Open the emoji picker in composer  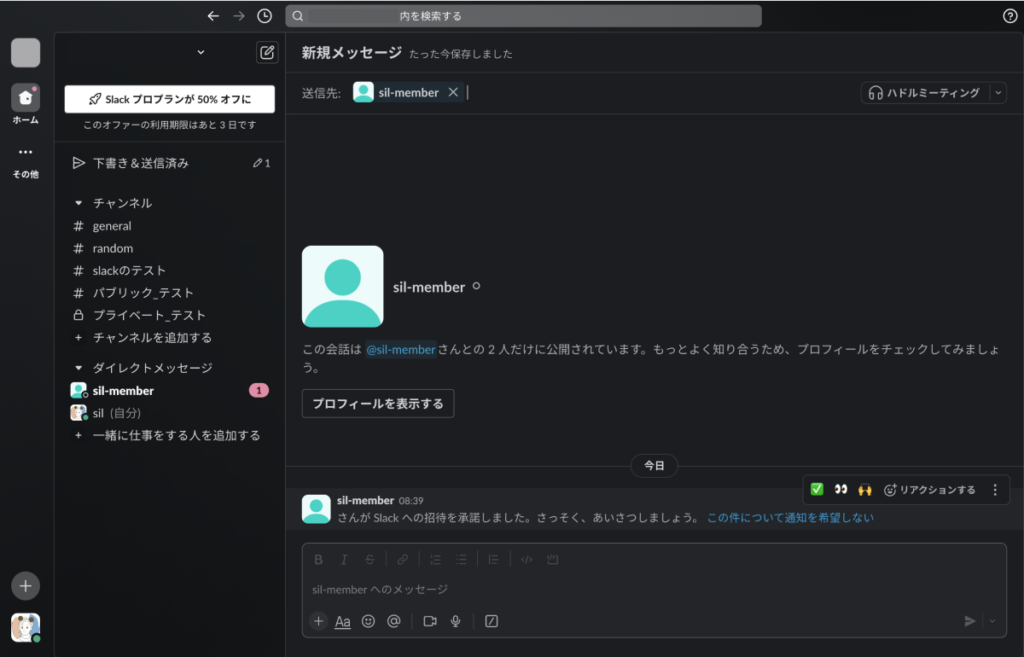click(x=368, y=621)
